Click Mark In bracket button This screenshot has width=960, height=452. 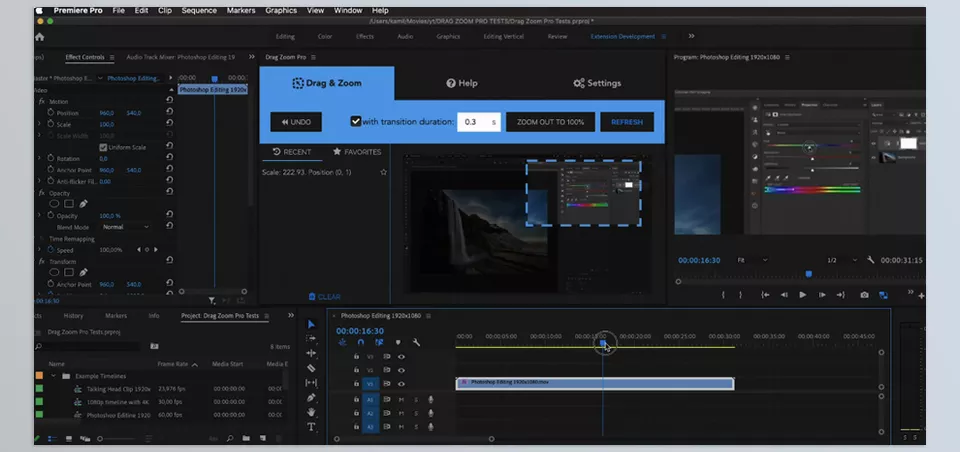pos(723,295)
